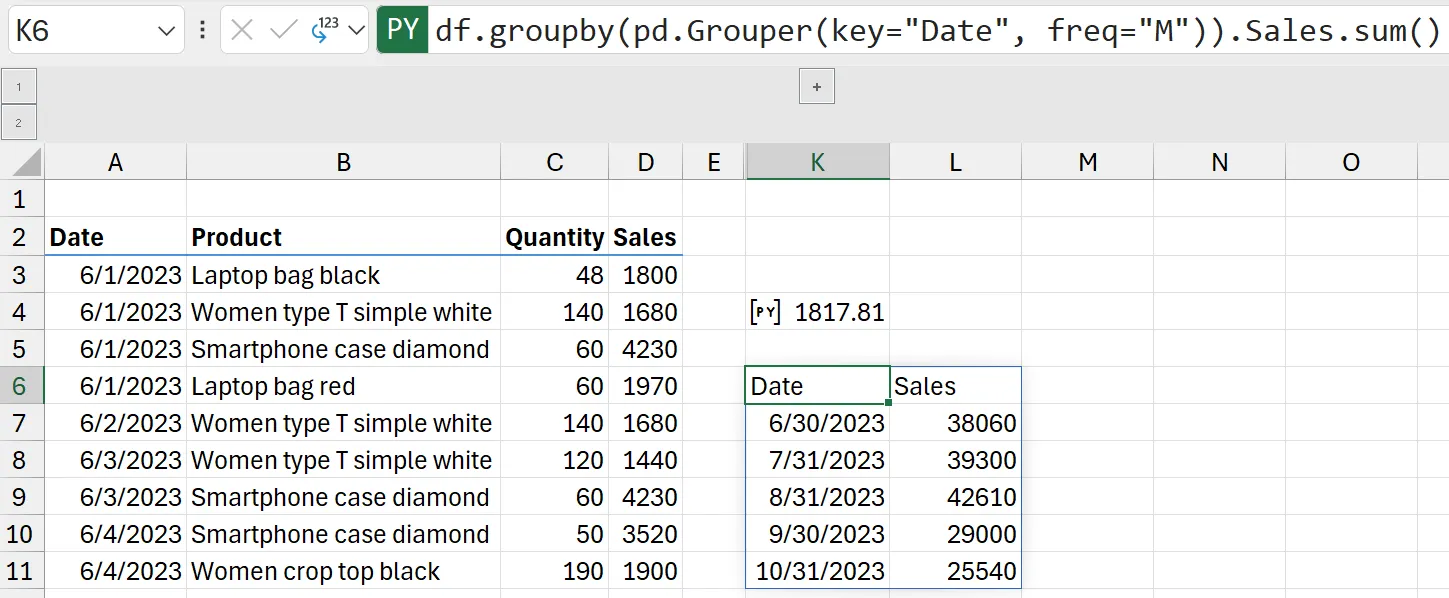Open the Python output type dropdown chevron
The image size is (1449, 598).
(x=355, y=29)
